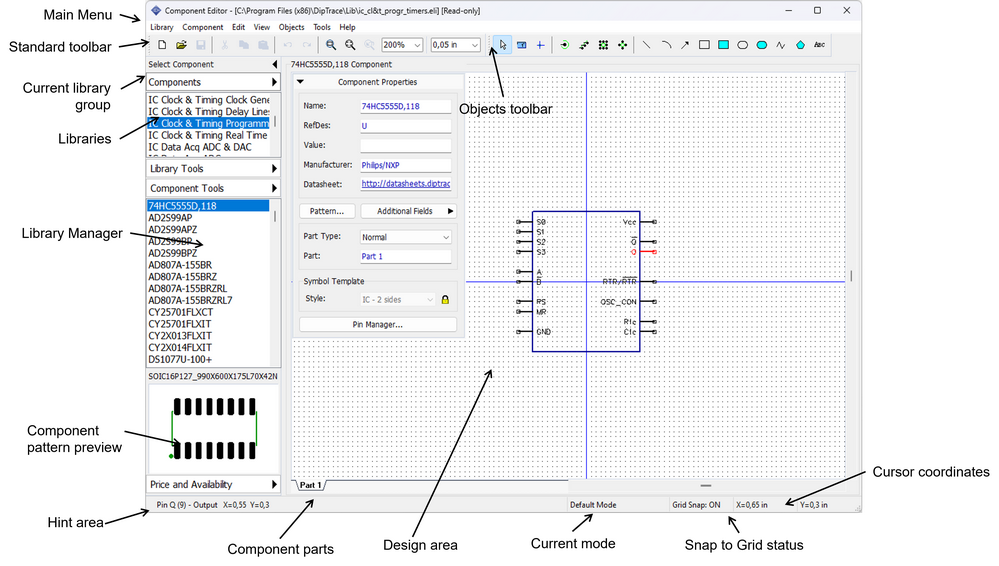This screenshot has height=566, width=999.
Task: Click the Manufacturer field Philips/NXP
Action: [x=405, y=165]
